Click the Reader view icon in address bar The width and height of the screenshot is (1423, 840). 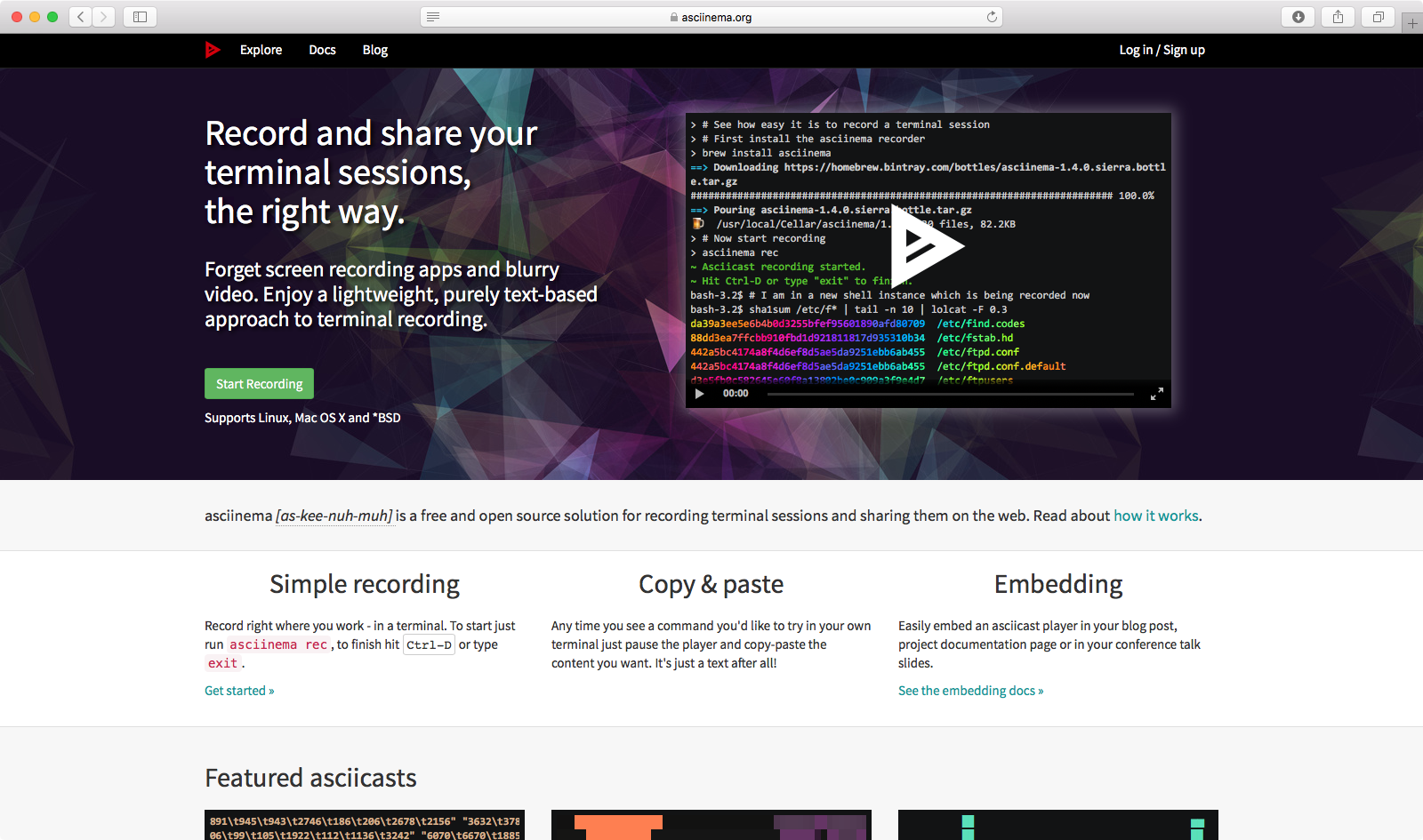pyautogui.click(x=433, y=17)
